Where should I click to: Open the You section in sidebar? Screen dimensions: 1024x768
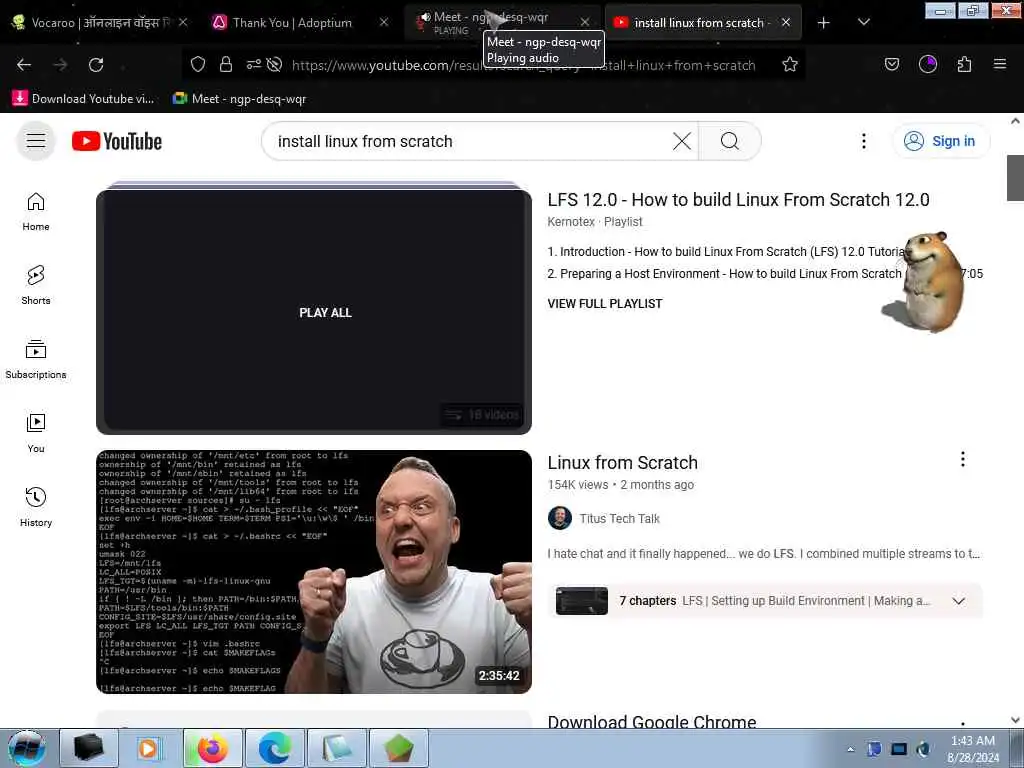coord(36,433)
